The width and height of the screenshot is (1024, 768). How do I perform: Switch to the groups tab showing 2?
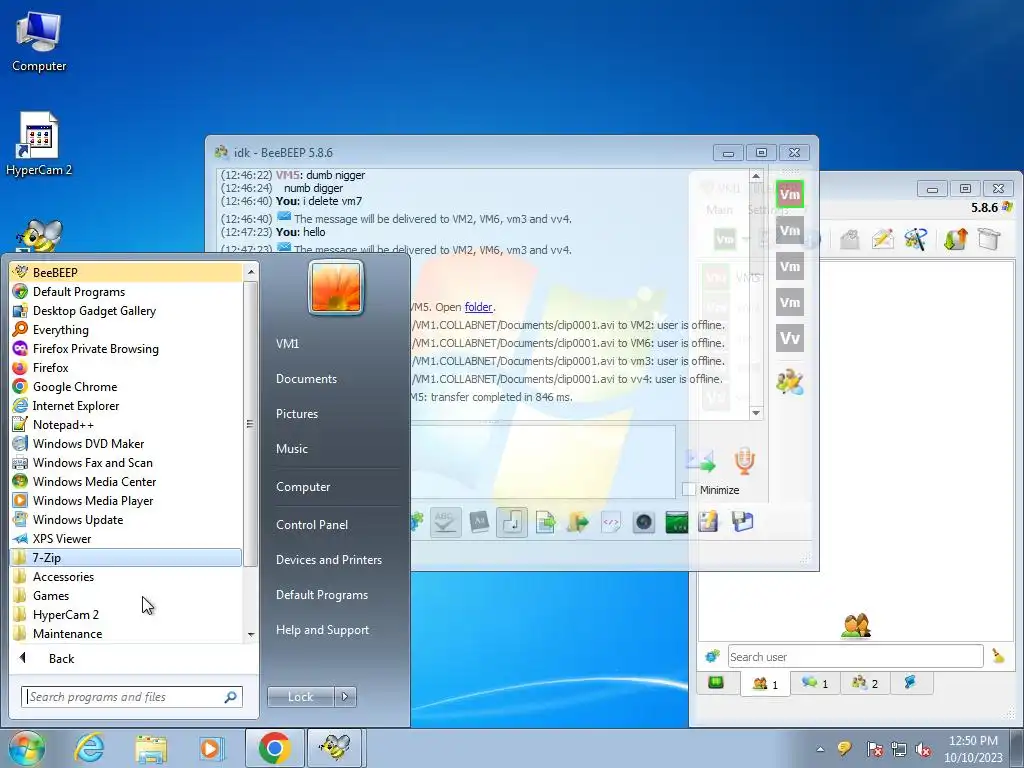coord(865,683)
